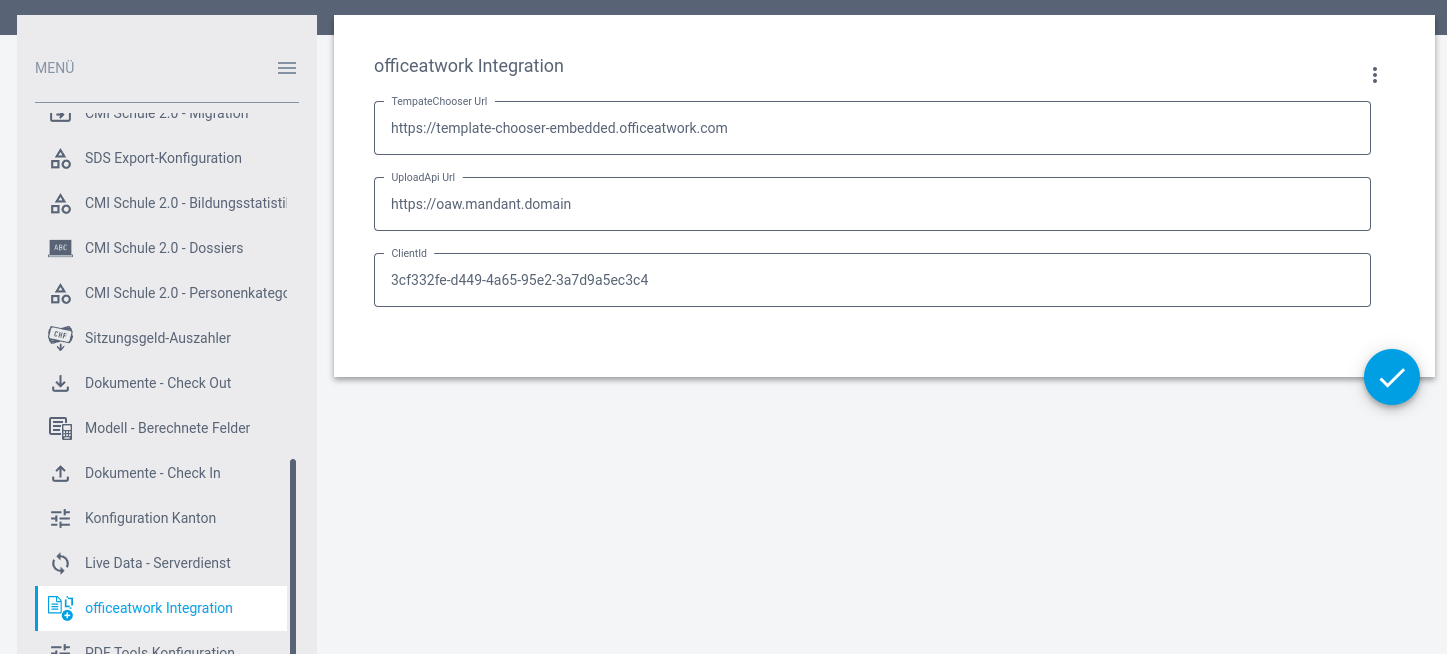Screen dimensions: 1447x654
Task: Toggle the sidebar open with the MENÜ hamburger
Action: 287,68
